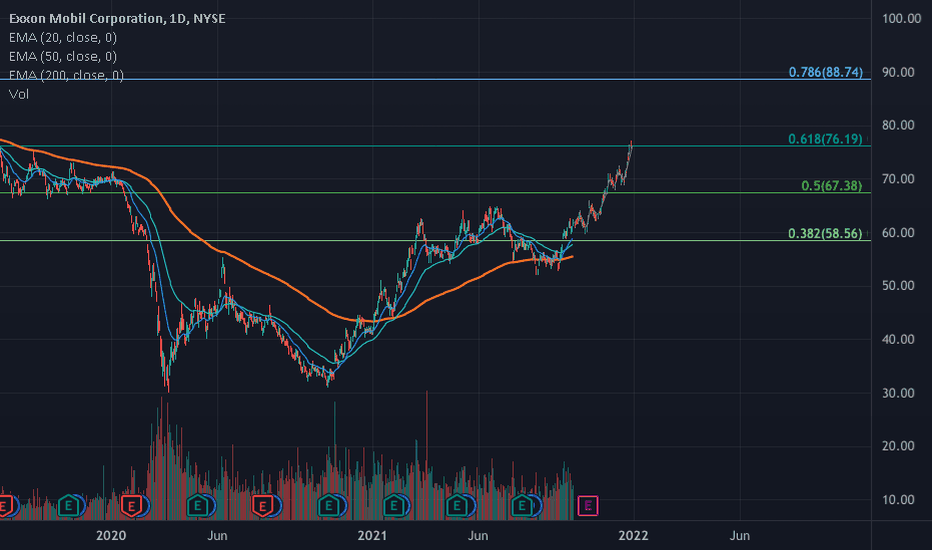Click the Exxon Mobil Corporation, 1D, NYSE title
Screen dimensions: 932x550
(x=117, y=18)
